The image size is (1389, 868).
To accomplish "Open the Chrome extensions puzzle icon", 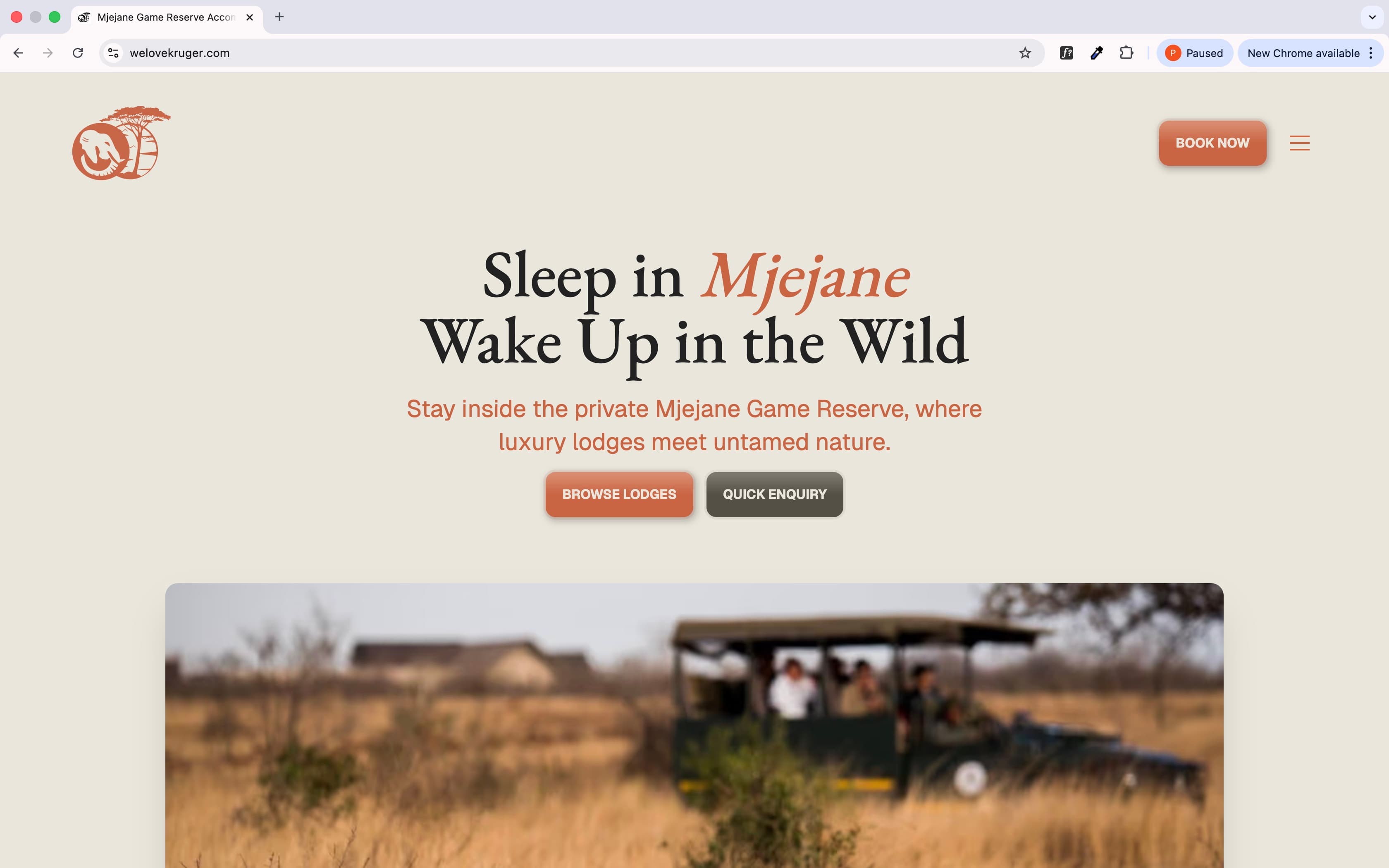I will tap(1126, 53).
